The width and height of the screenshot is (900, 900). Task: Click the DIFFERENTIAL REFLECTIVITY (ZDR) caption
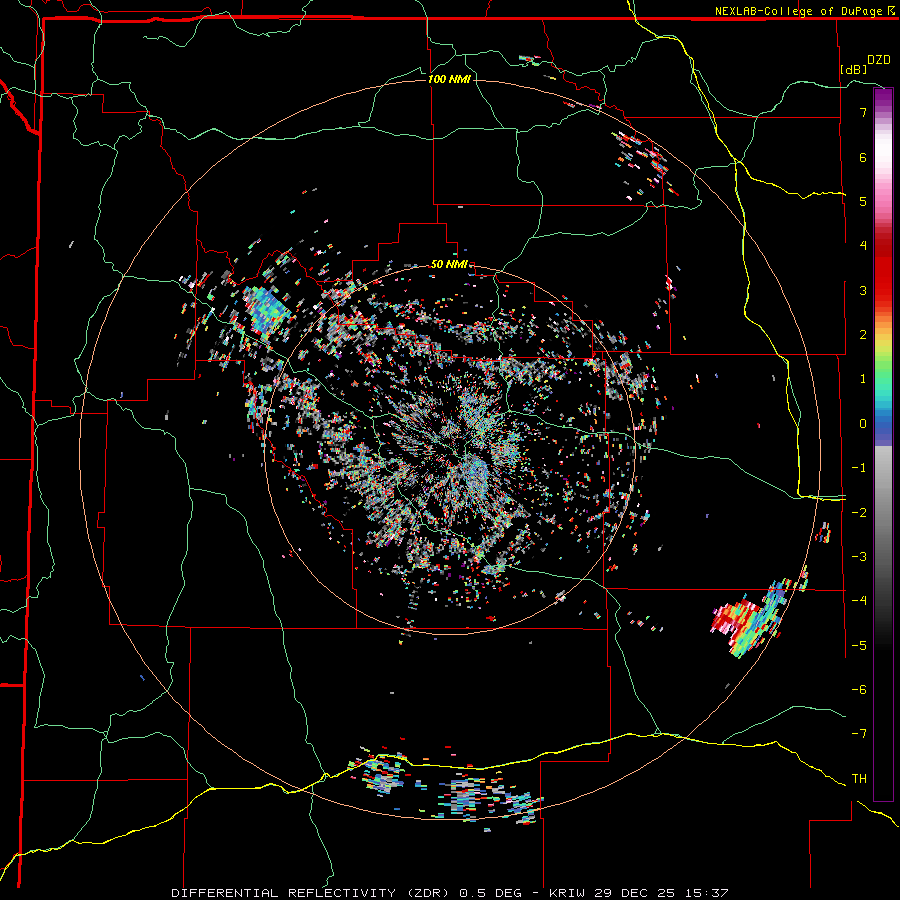tap(313, 893)
